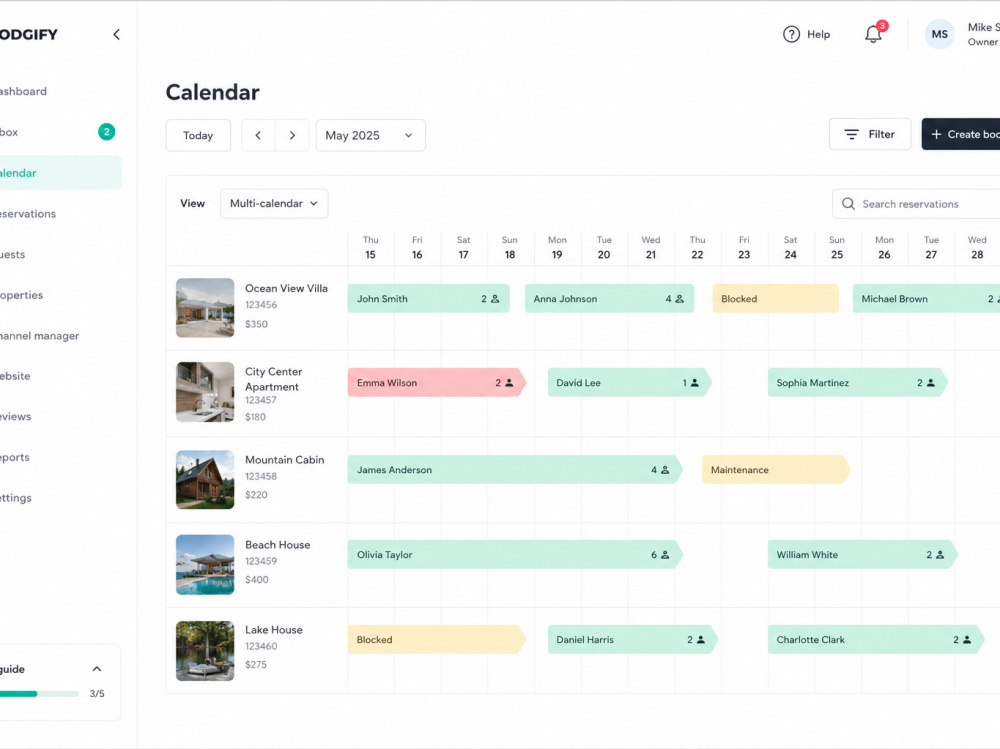Click the guest icon on Emma Wilson booking
This screenshot has width=1000, height=749.
pyautogui.click(x=509, y=383)
